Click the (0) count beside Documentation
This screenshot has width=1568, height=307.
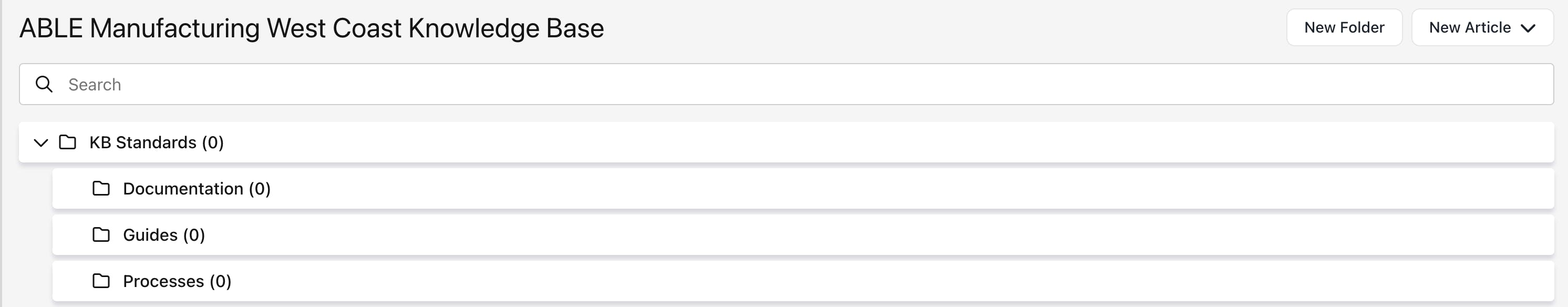(260, 189)
